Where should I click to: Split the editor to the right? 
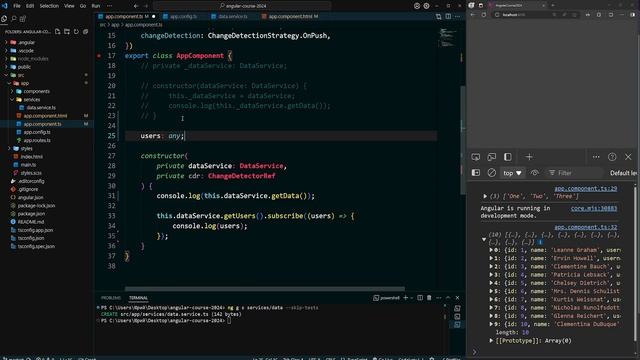448,17
